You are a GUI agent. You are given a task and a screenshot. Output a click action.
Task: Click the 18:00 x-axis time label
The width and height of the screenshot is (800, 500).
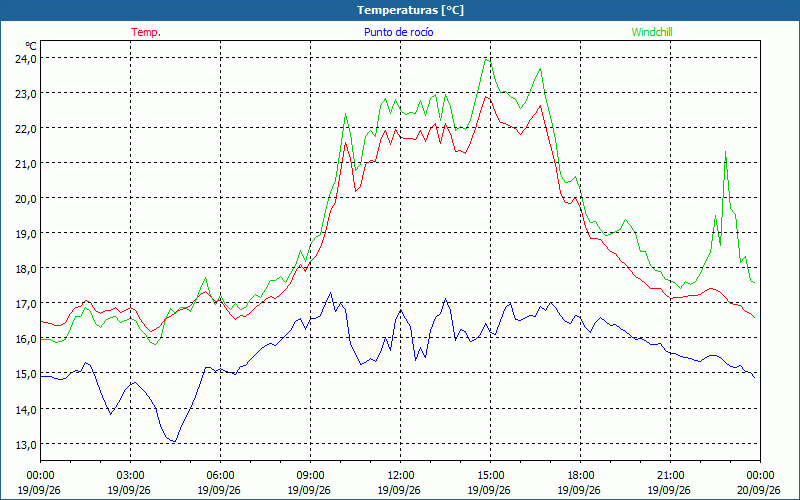pos(580,476)
